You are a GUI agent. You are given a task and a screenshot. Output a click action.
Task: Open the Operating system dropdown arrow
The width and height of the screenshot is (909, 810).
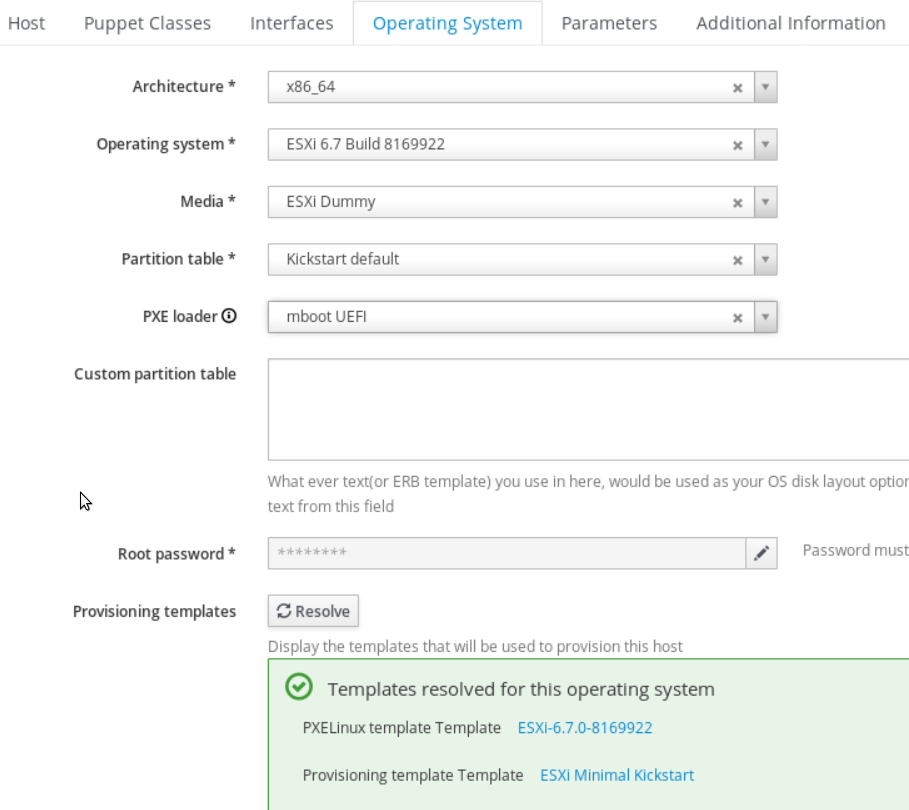(765, 144)
